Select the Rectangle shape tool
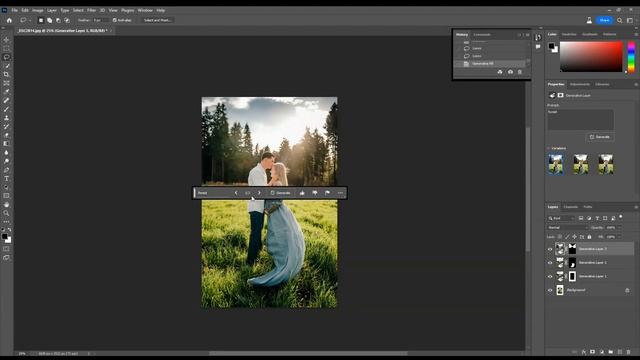 pos(6,196)
